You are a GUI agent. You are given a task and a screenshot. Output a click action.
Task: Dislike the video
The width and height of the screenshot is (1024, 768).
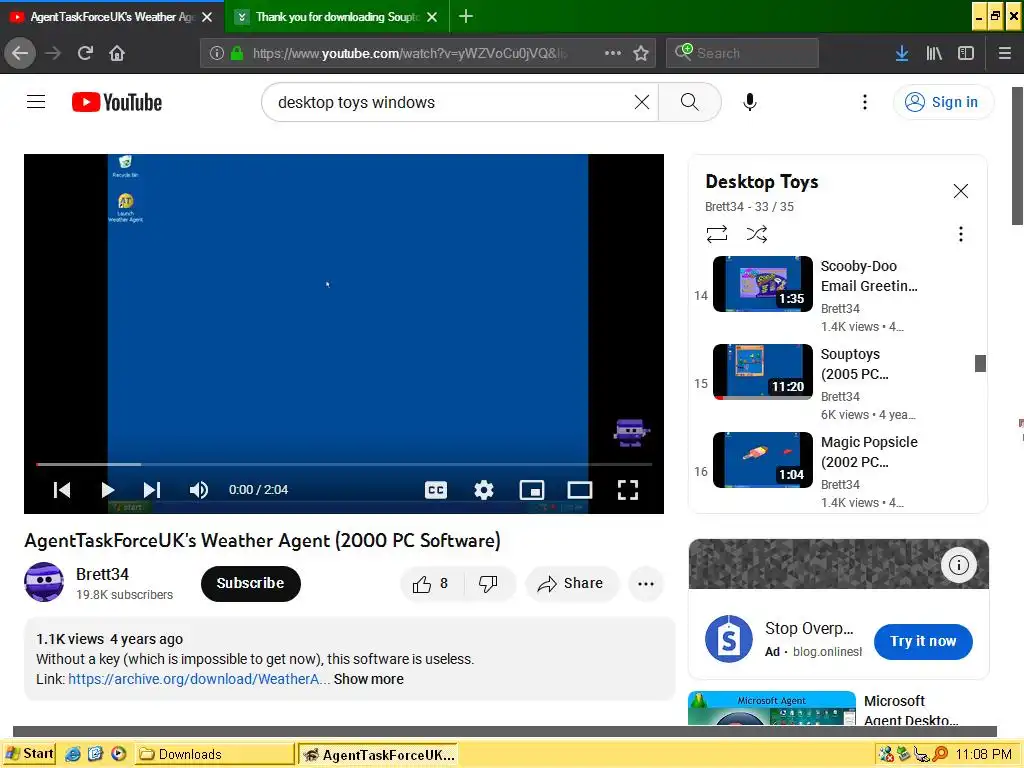pos(488,583)
